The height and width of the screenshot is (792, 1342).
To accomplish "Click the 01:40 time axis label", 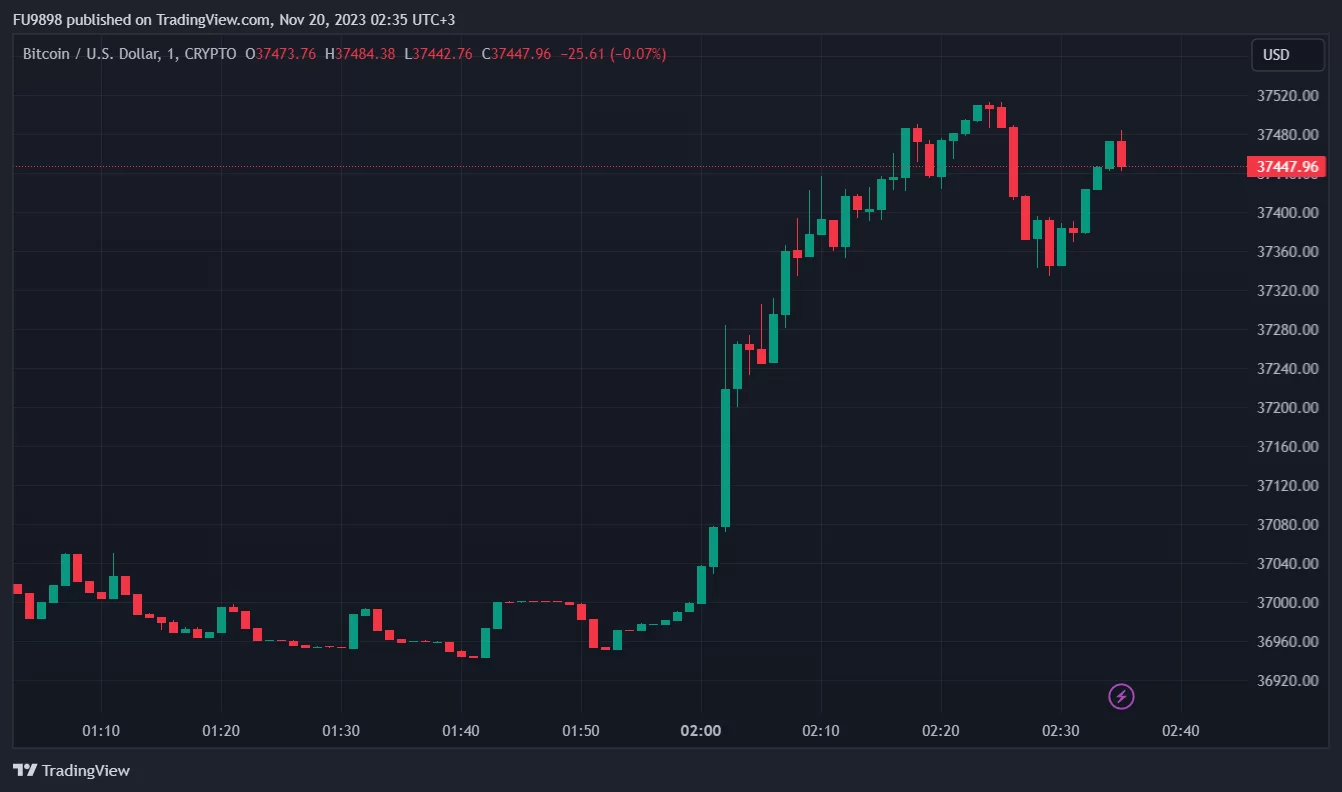I will point(461,731).
